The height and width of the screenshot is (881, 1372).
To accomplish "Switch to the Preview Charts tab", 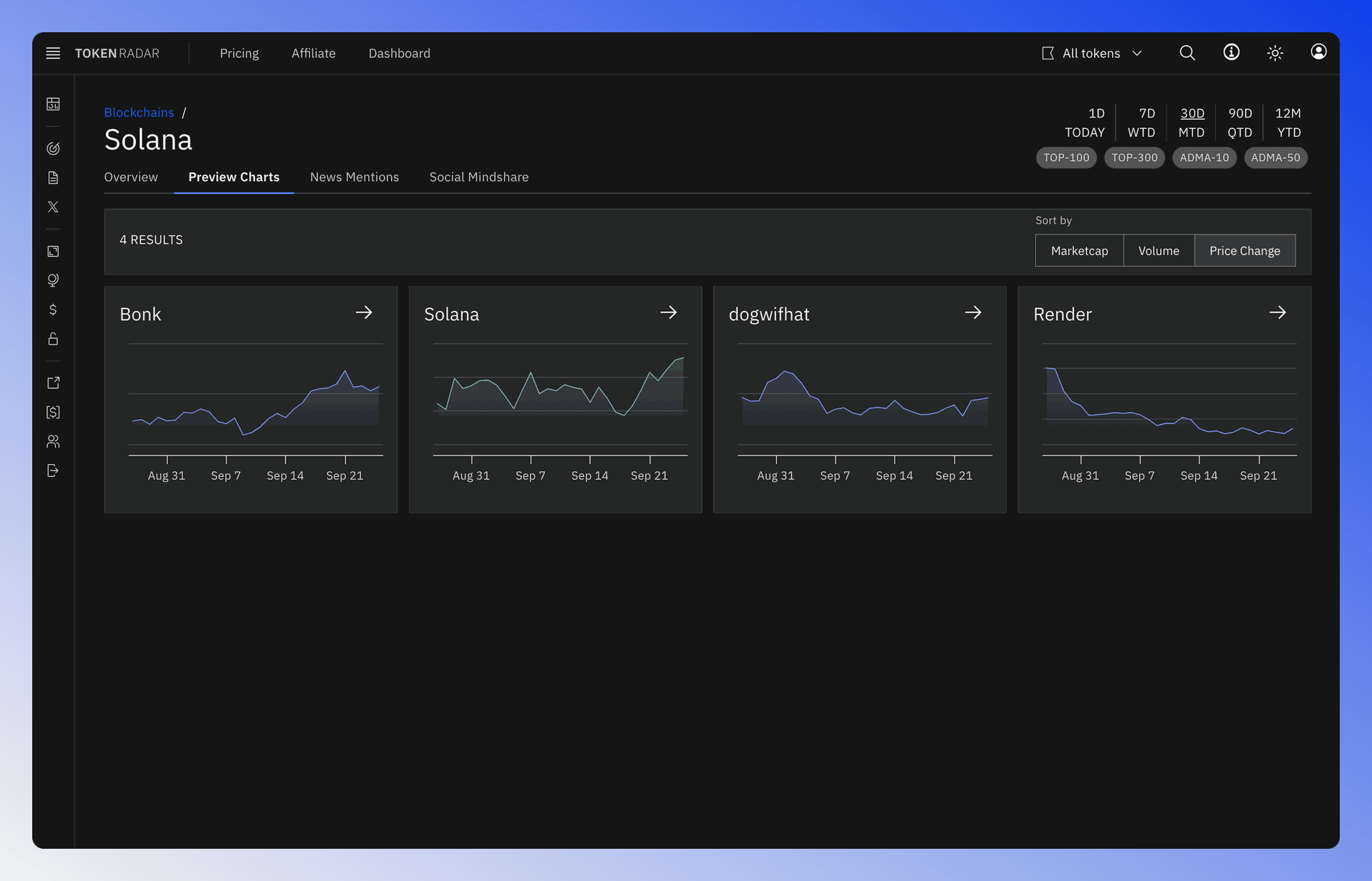I will tap(234, 177).
